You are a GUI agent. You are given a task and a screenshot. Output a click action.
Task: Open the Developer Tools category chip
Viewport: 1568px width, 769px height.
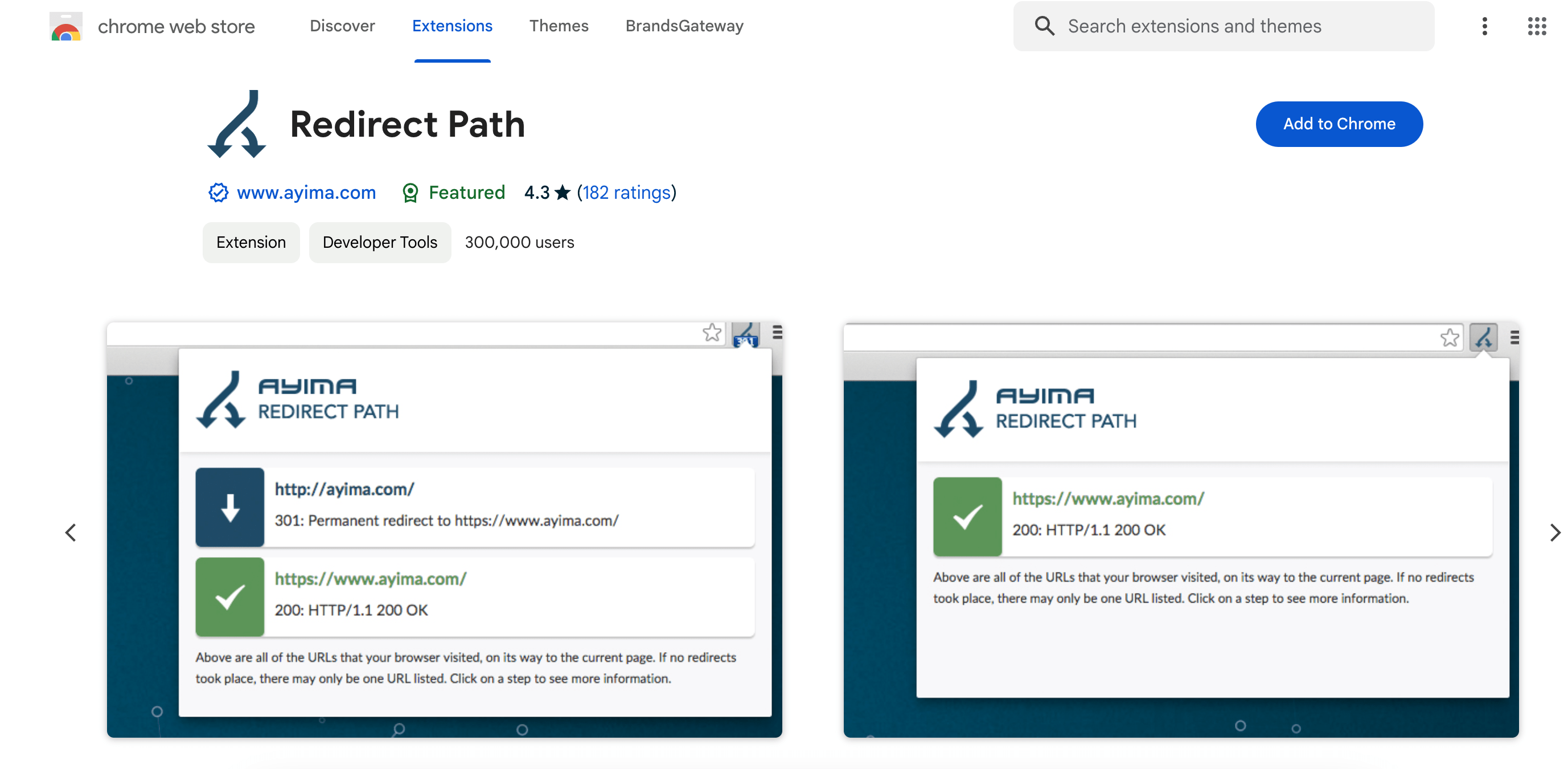(x=380, y=242)
